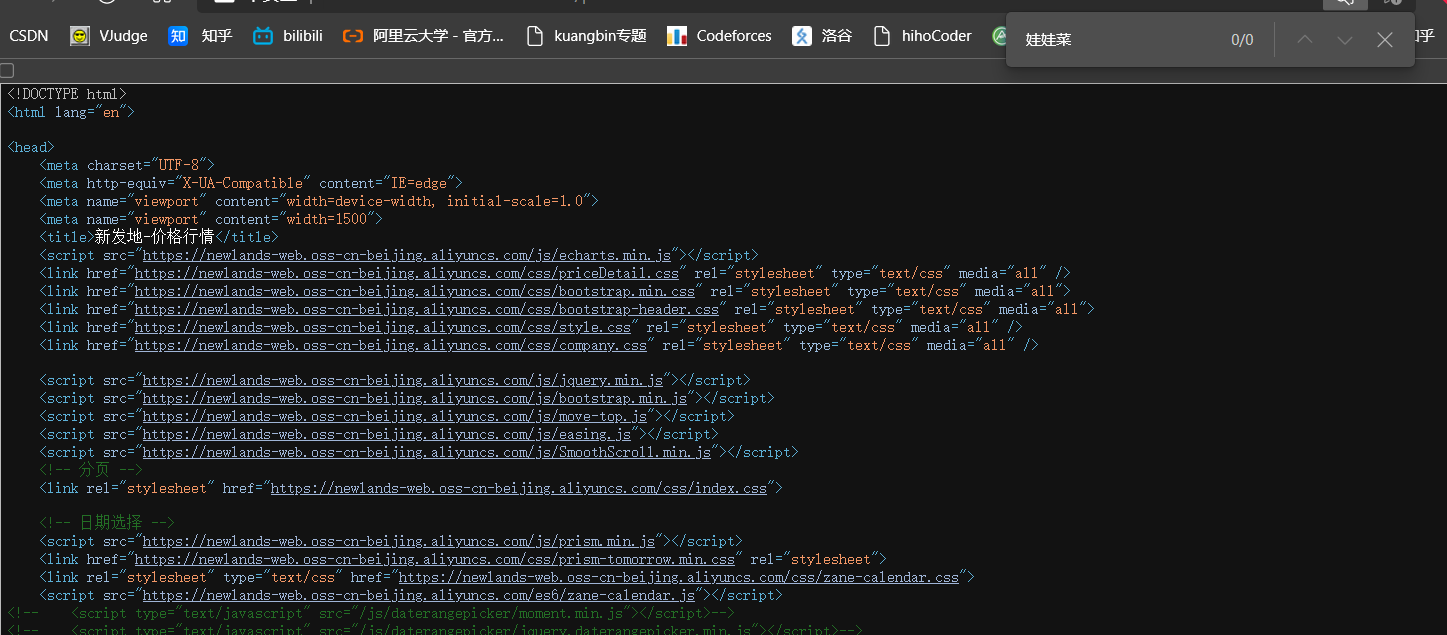The height and width of the screenshot is (635, 1447).
Task: Open the priceDetail.css link
Action: click(407, 273)
